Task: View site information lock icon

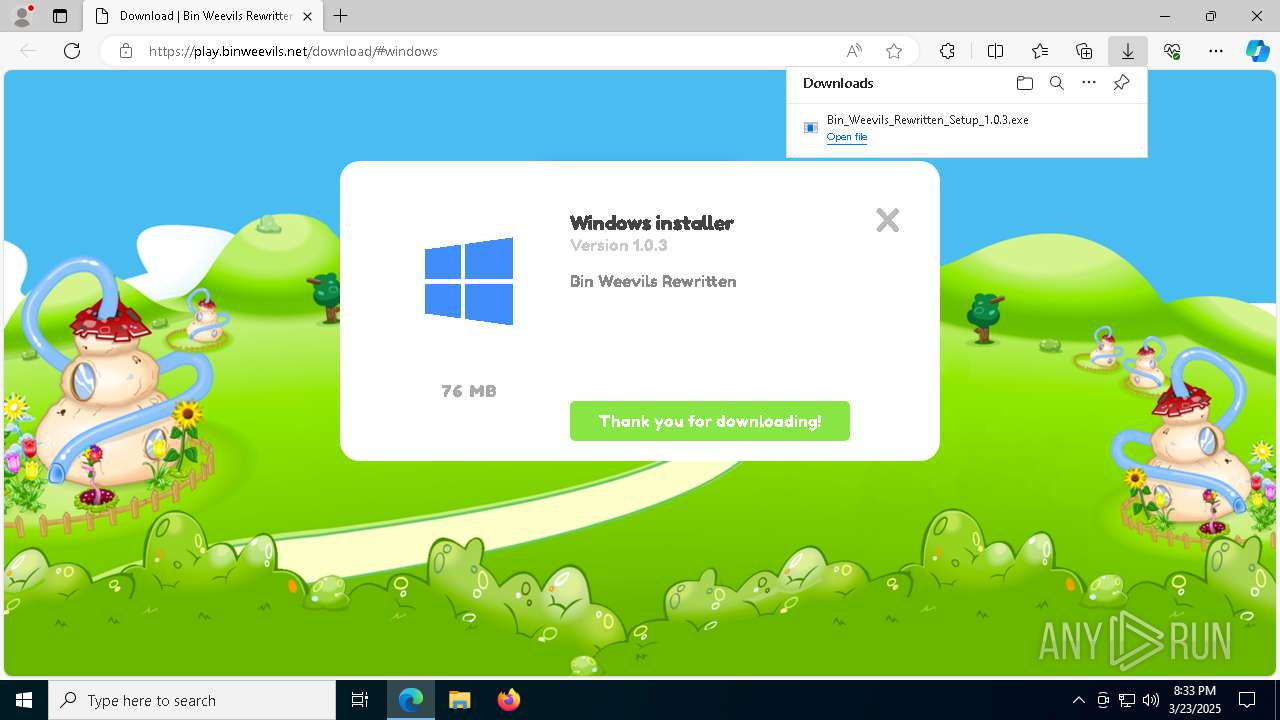Action: (125, 51)
